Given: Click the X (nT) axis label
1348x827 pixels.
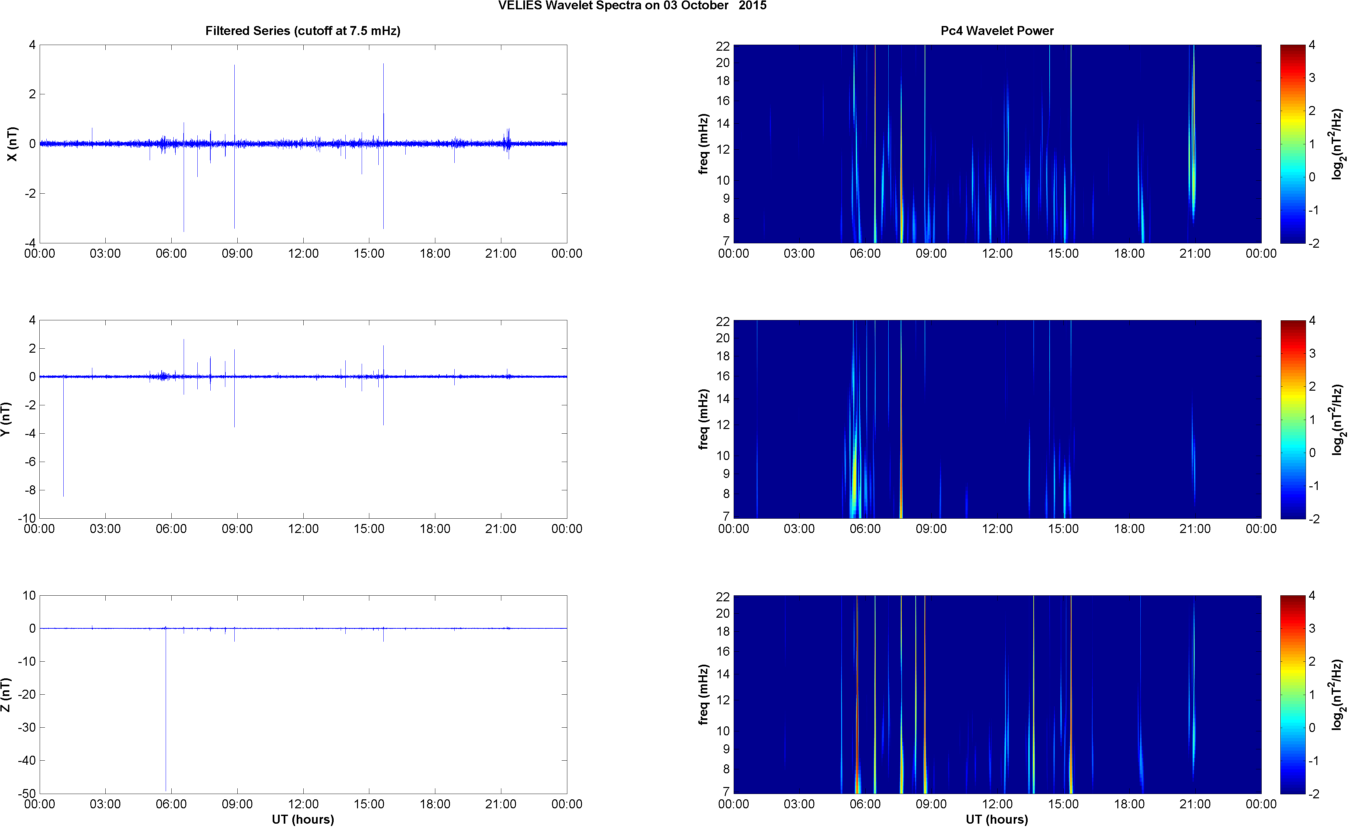Looking at the screenshot, I should pos(11,144).
